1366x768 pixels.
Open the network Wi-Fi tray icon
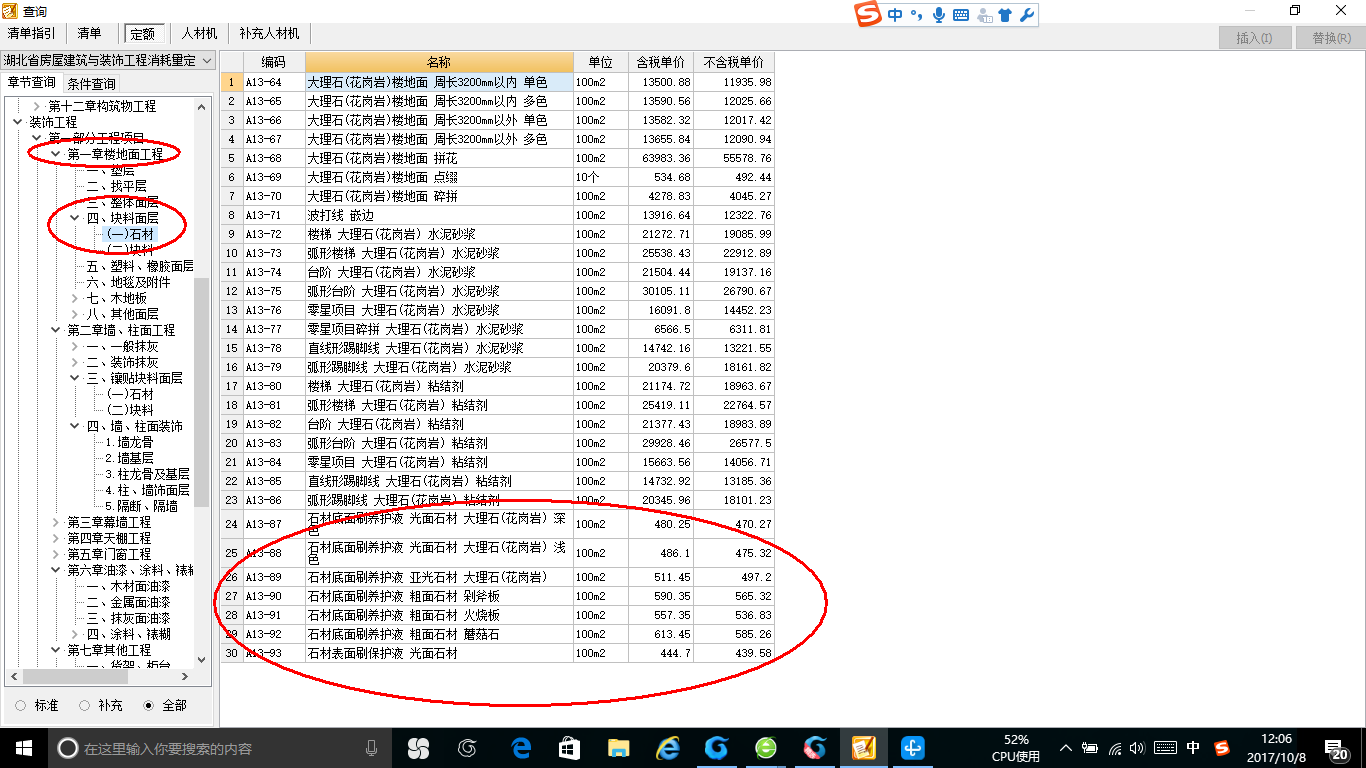[1116, 748]
